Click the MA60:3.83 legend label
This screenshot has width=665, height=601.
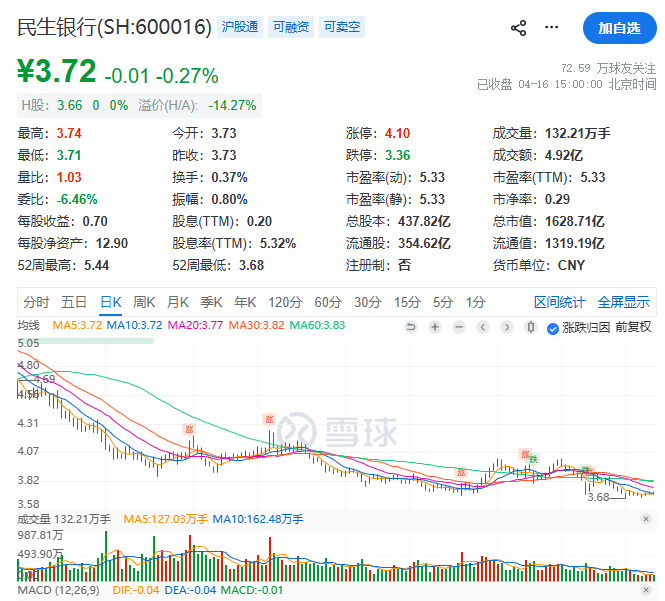317,325
